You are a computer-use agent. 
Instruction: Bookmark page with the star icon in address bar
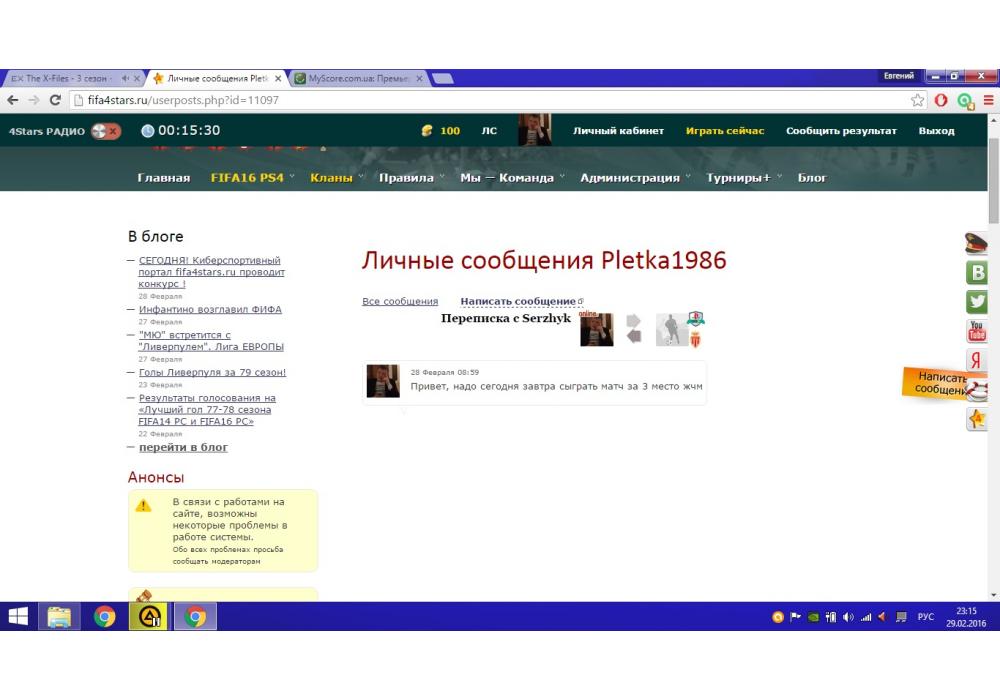point(918,100)
